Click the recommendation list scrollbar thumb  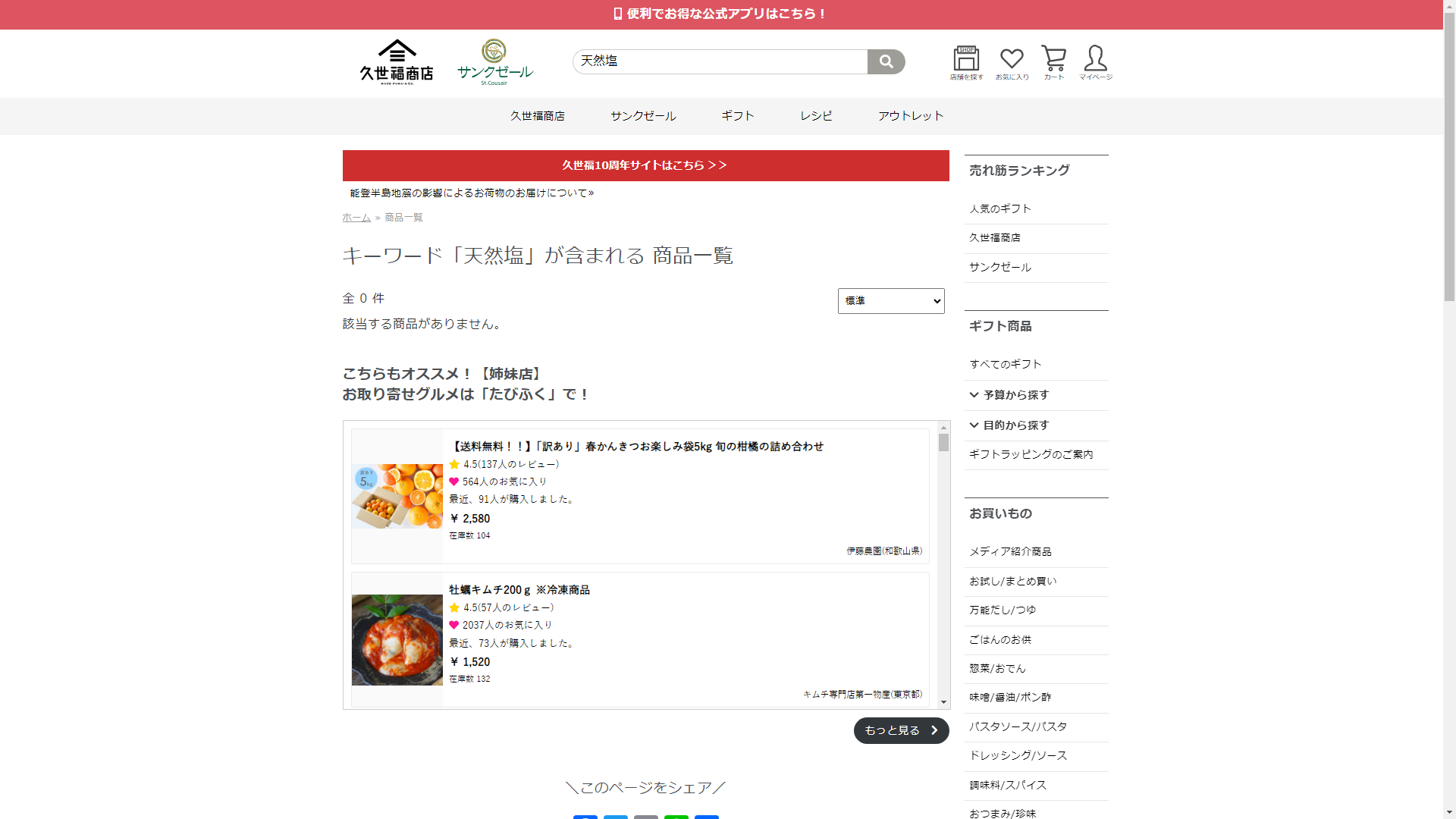pyautogui.click(x=943, y=442)
